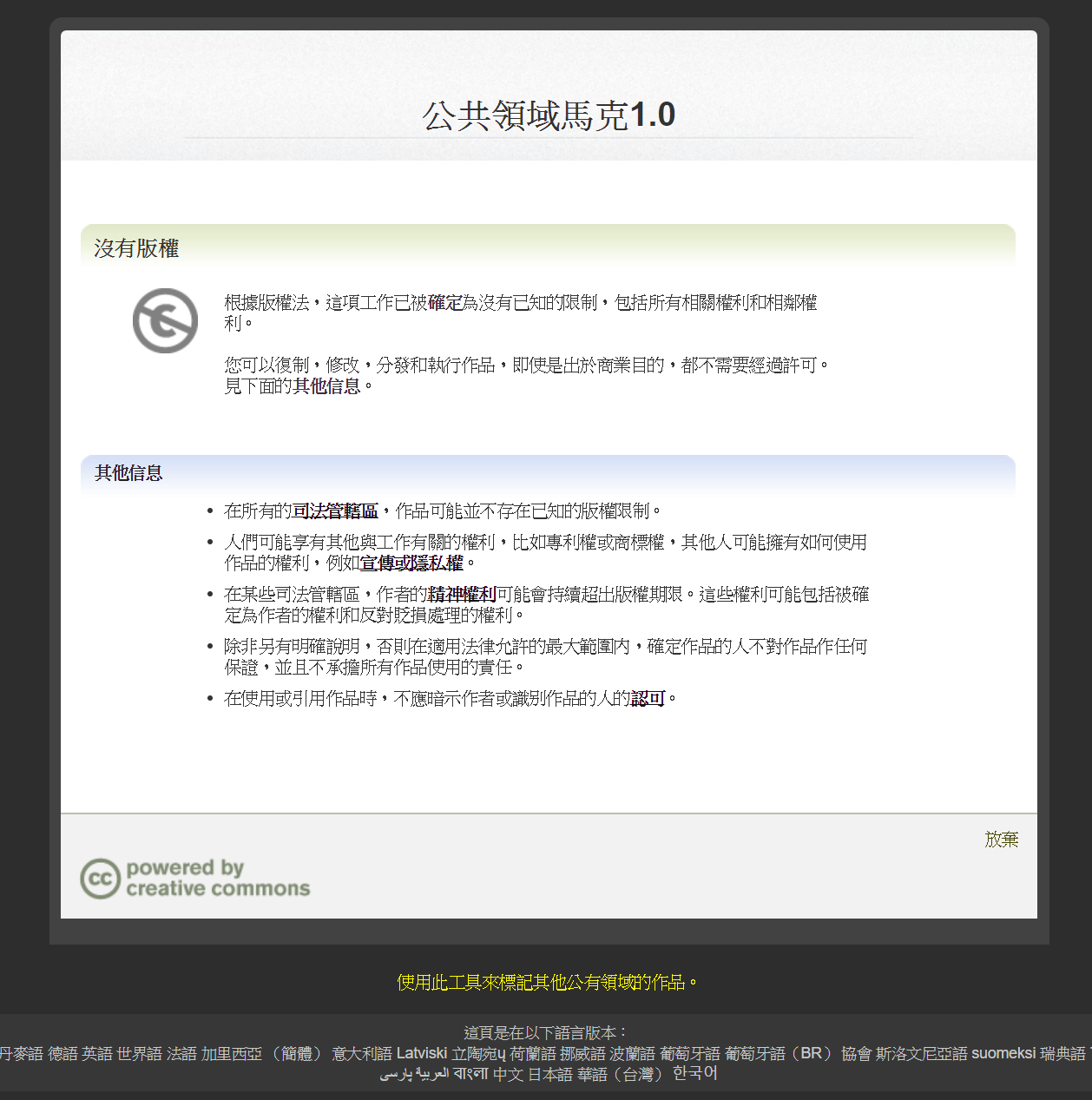Select the Korean 한국어 language link

click(695, 1074)
